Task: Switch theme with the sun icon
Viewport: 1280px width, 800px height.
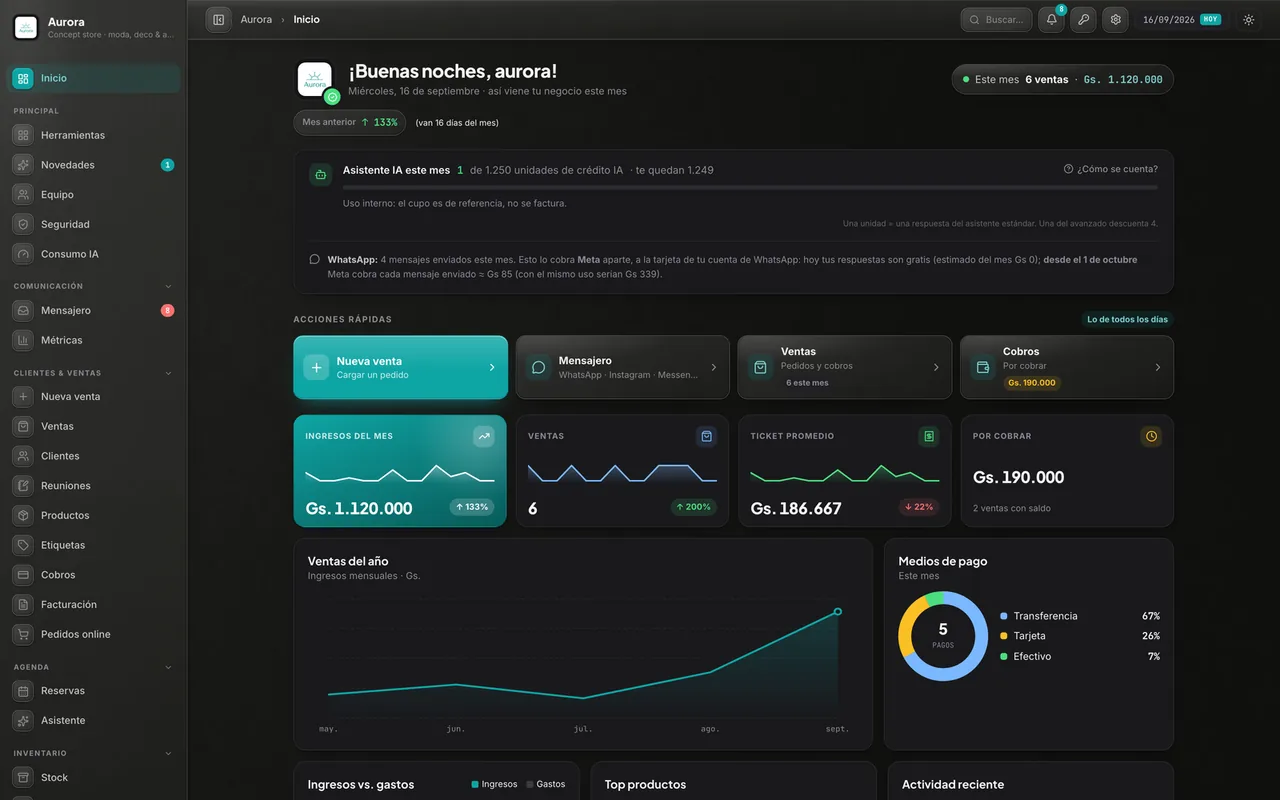Action: pos(1248,20)
